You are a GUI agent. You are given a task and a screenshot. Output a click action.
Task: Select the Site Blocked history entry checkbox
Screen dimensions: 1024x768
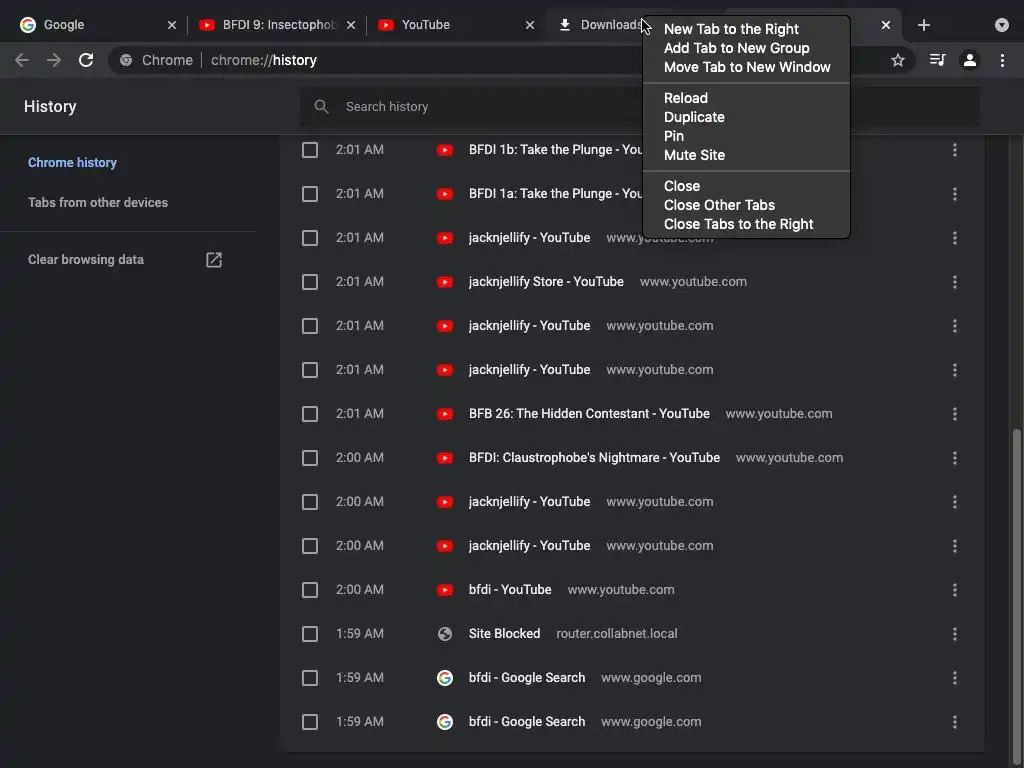click(310, 634)
